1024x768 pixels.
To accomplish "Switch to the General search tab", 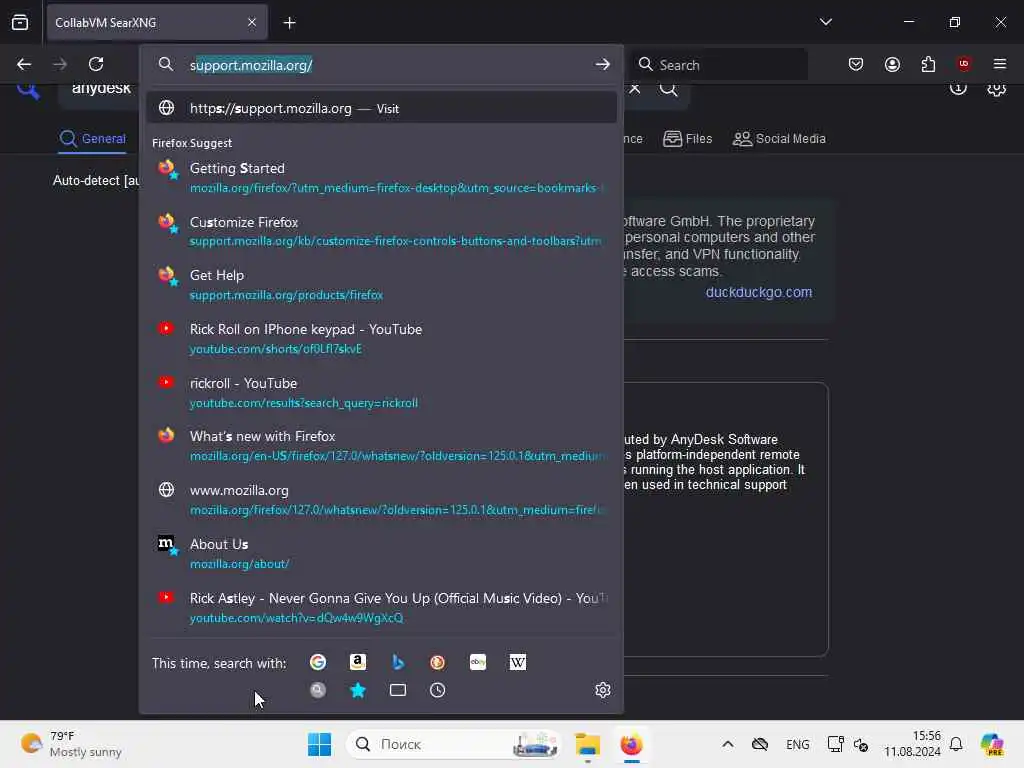I will coord(93,138).
